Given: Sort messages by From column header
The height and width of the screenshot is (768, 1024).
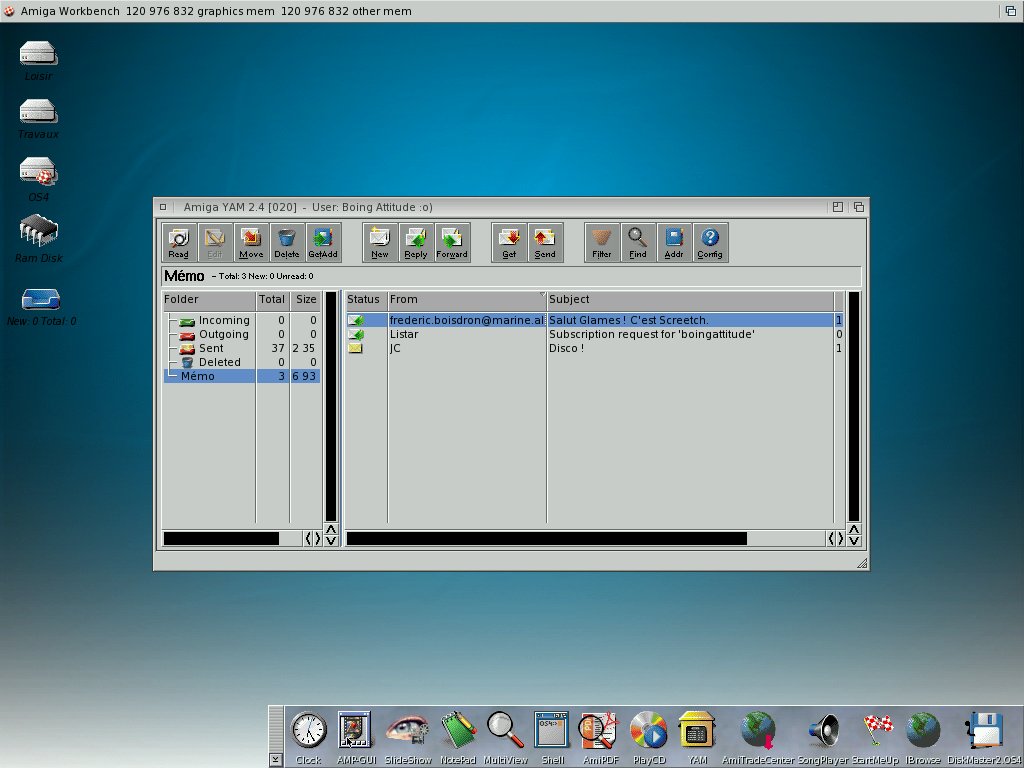Looking at the screenshot, I should 467,300.
